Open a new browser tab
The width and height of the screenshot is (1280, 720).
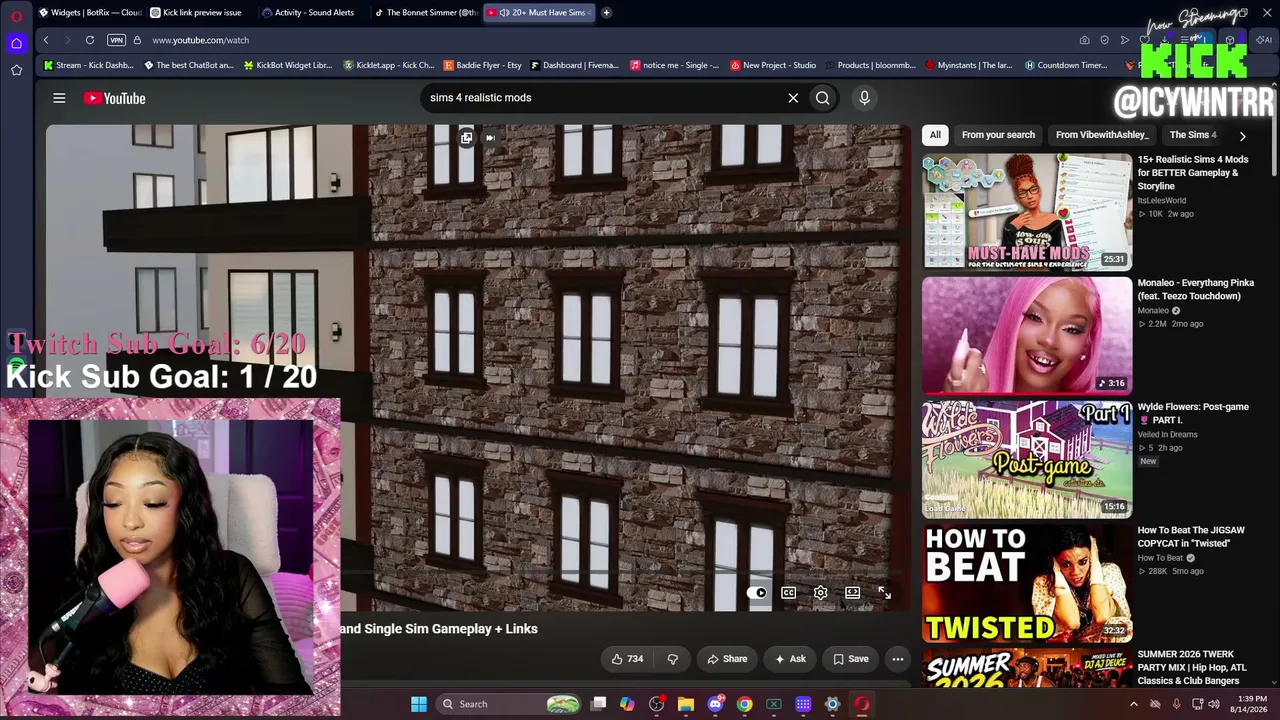[606, 13]
